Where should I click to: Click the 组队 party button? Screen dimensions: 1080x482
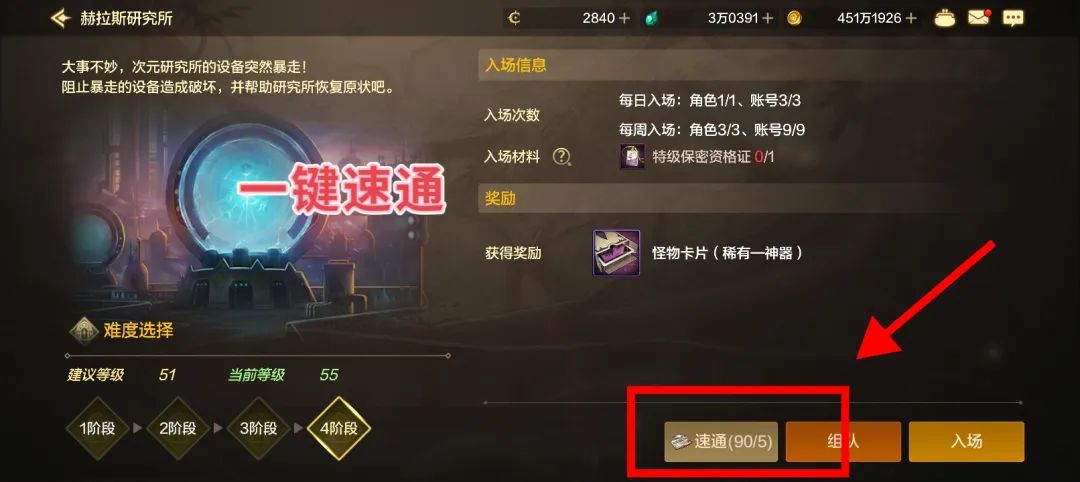click(x=843, y=442)
